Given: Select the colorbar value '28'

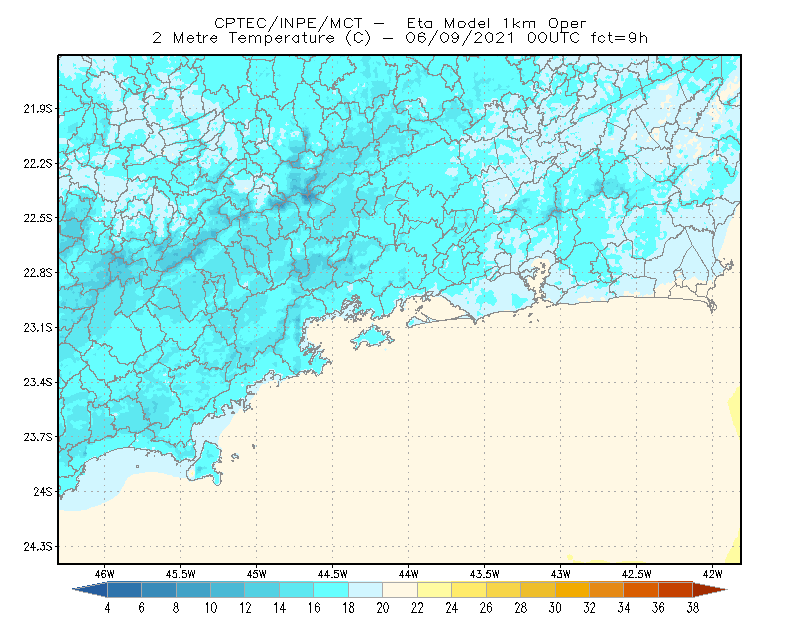Looking at the screenshot, I should [520, 608].
